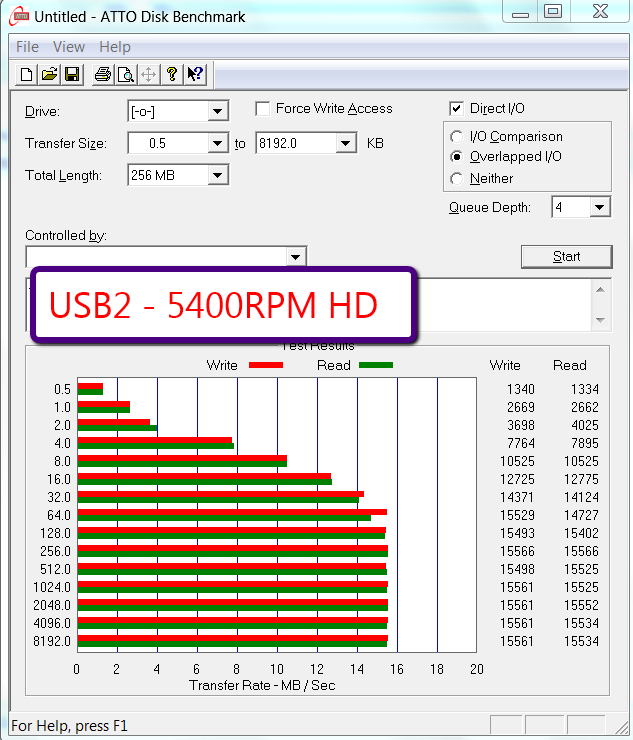This screenshot has height=740, width=633.
Task: Expand the minimum Transfer Size 0.5 dropdown
Action: click(x=217, y=143)
